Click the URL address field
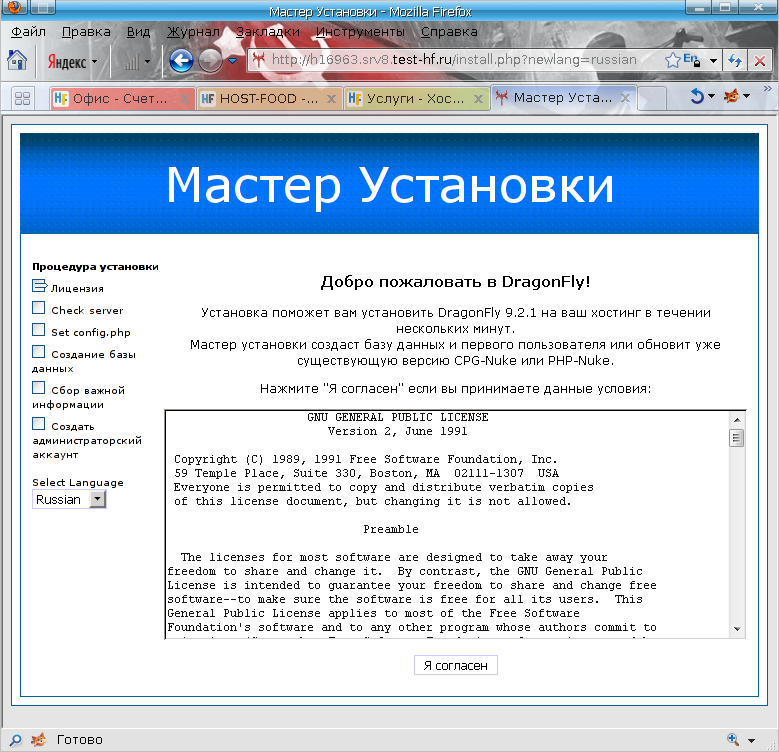779x752 pixels. click(x=450, y=60)
